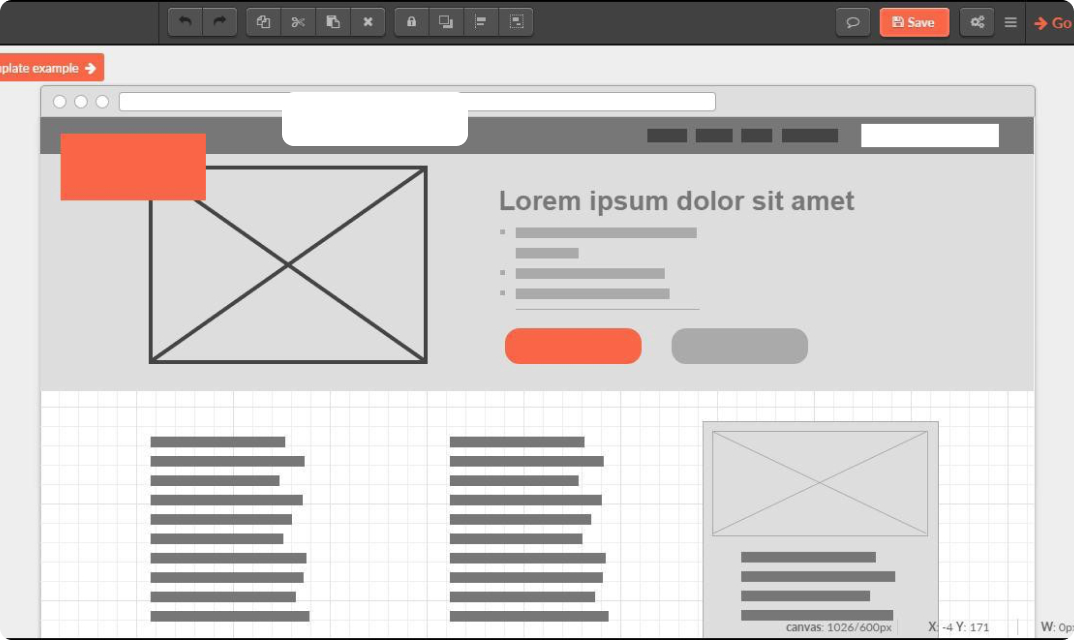Click the redo arrow icon

(x=219, y=22)
